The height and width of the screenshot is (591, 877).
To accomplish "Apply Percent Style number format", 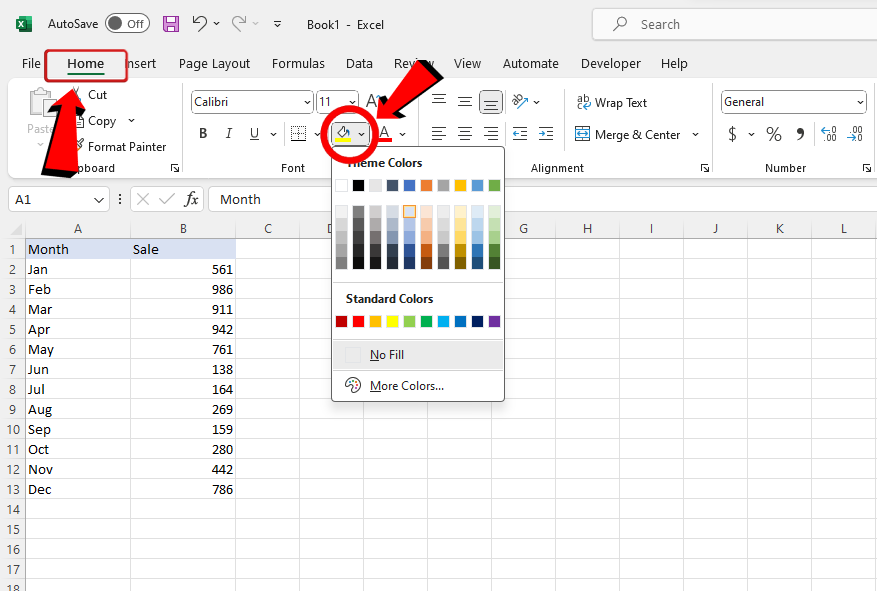I will (x=773, y=134).
